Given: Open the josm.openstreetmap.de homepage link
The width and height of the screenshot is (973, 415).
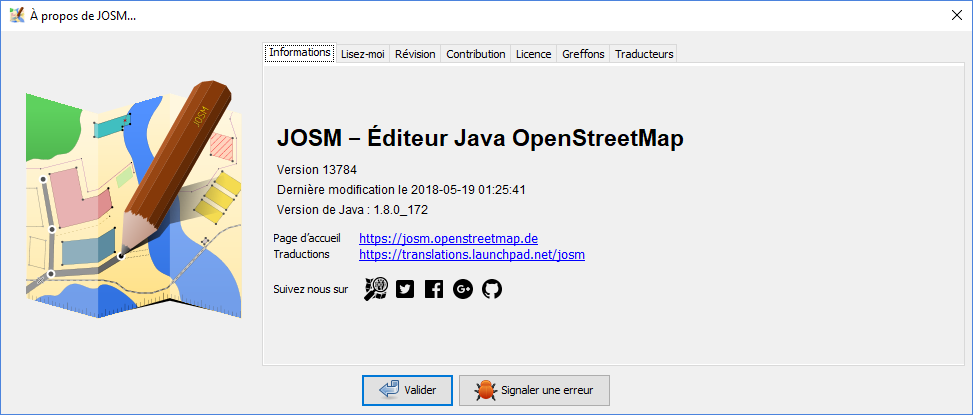Looking at the screenshot, I should [x=448, y=239].
